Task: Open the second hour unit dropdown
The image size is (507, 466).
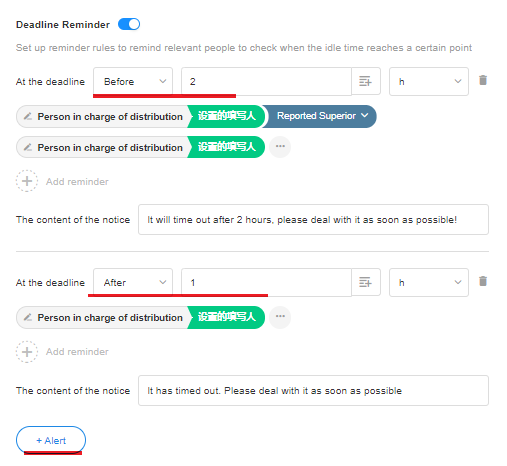Action: pos(429,282)
